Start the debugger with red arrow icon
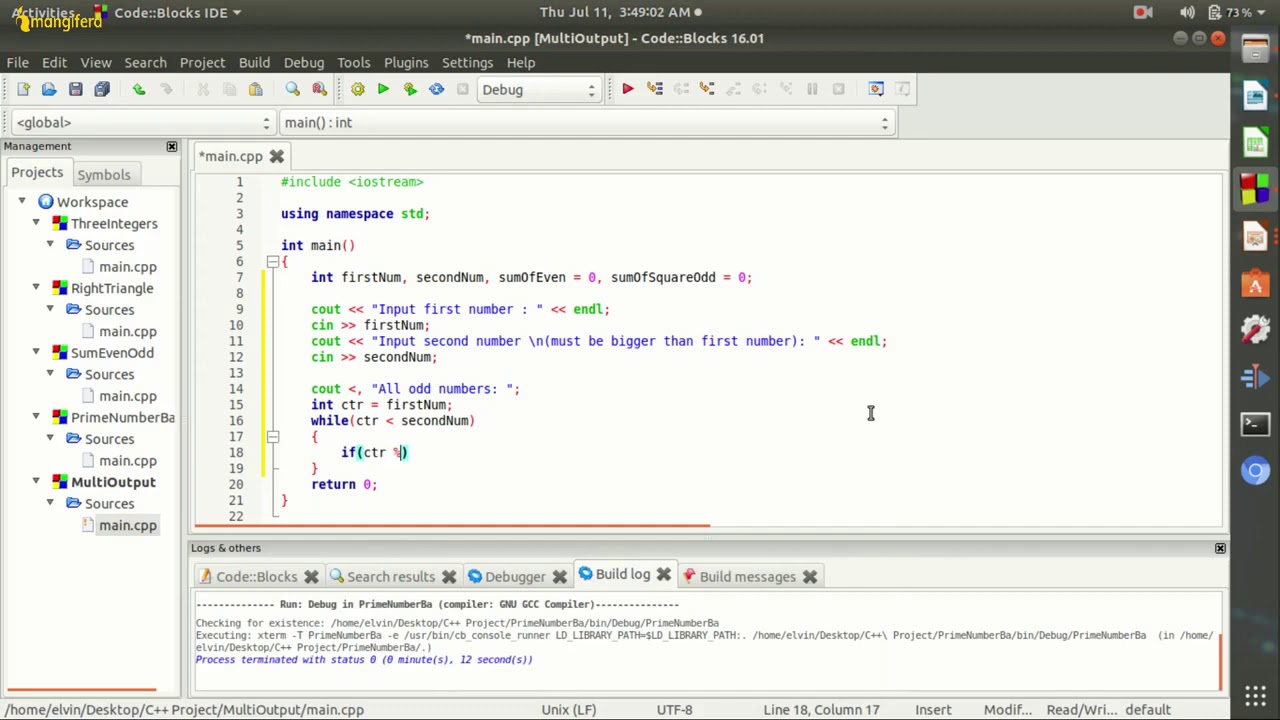This screenshot has height=720, width=1280. (x=628, y=89)
